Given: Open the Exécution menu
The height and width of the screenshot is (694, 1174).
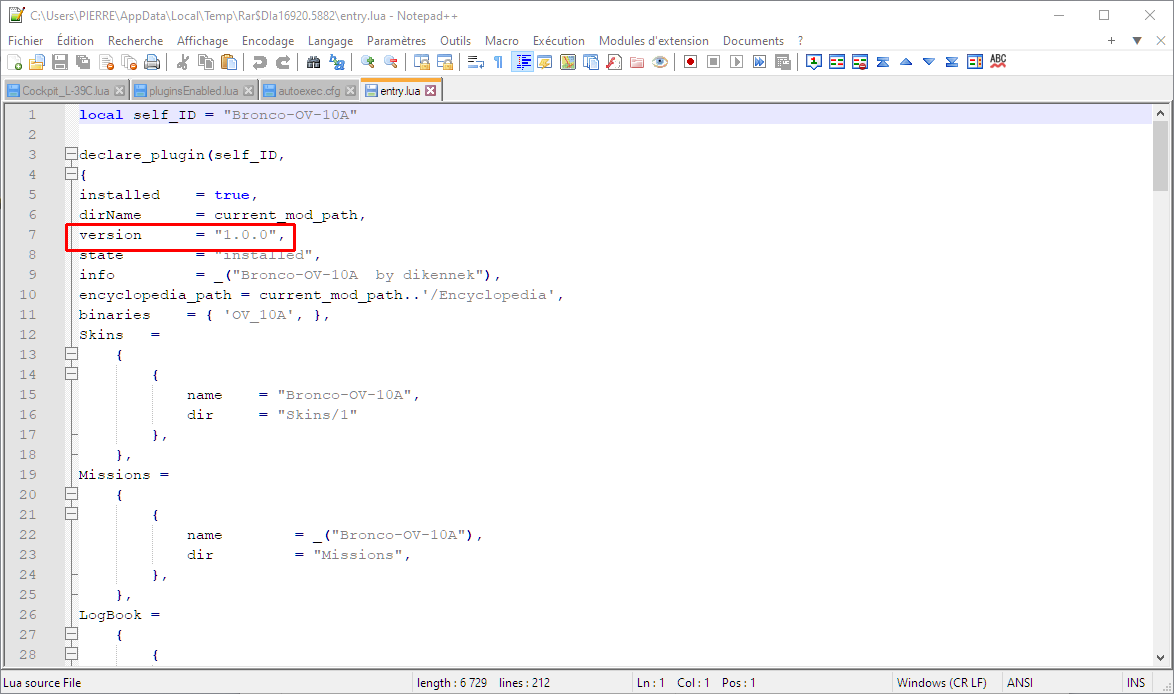Looking at the screenshot, I should [559, 40].
